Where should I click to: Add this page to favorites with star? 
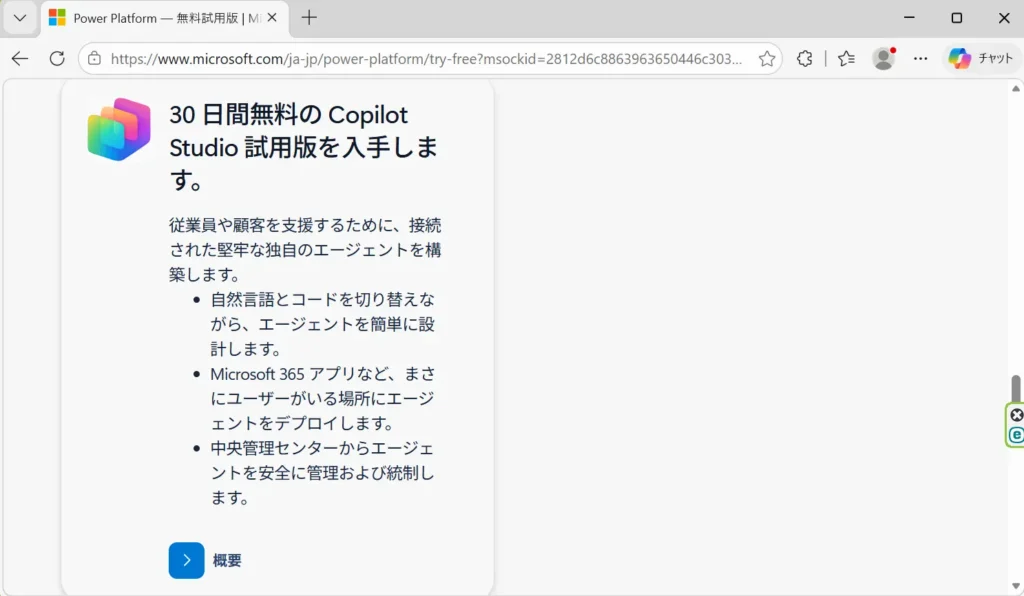click(767, 59)
